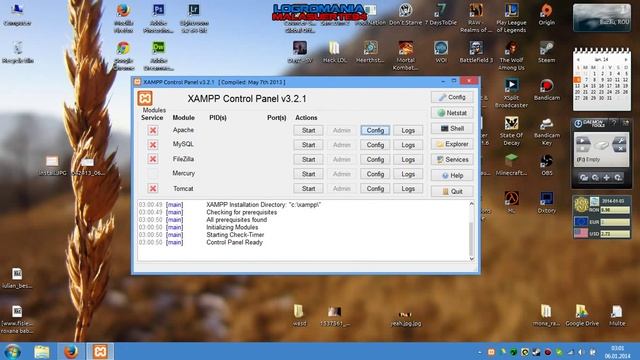Open the Windows Start menu
640x360 pixels.
tap(12, 351)
